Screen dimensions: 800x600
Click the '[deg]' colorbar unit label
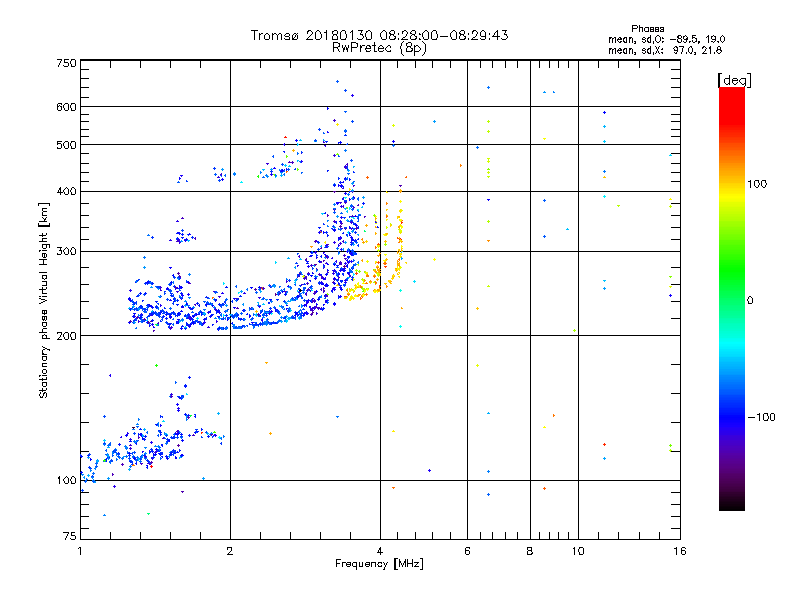tap(734, 80)
